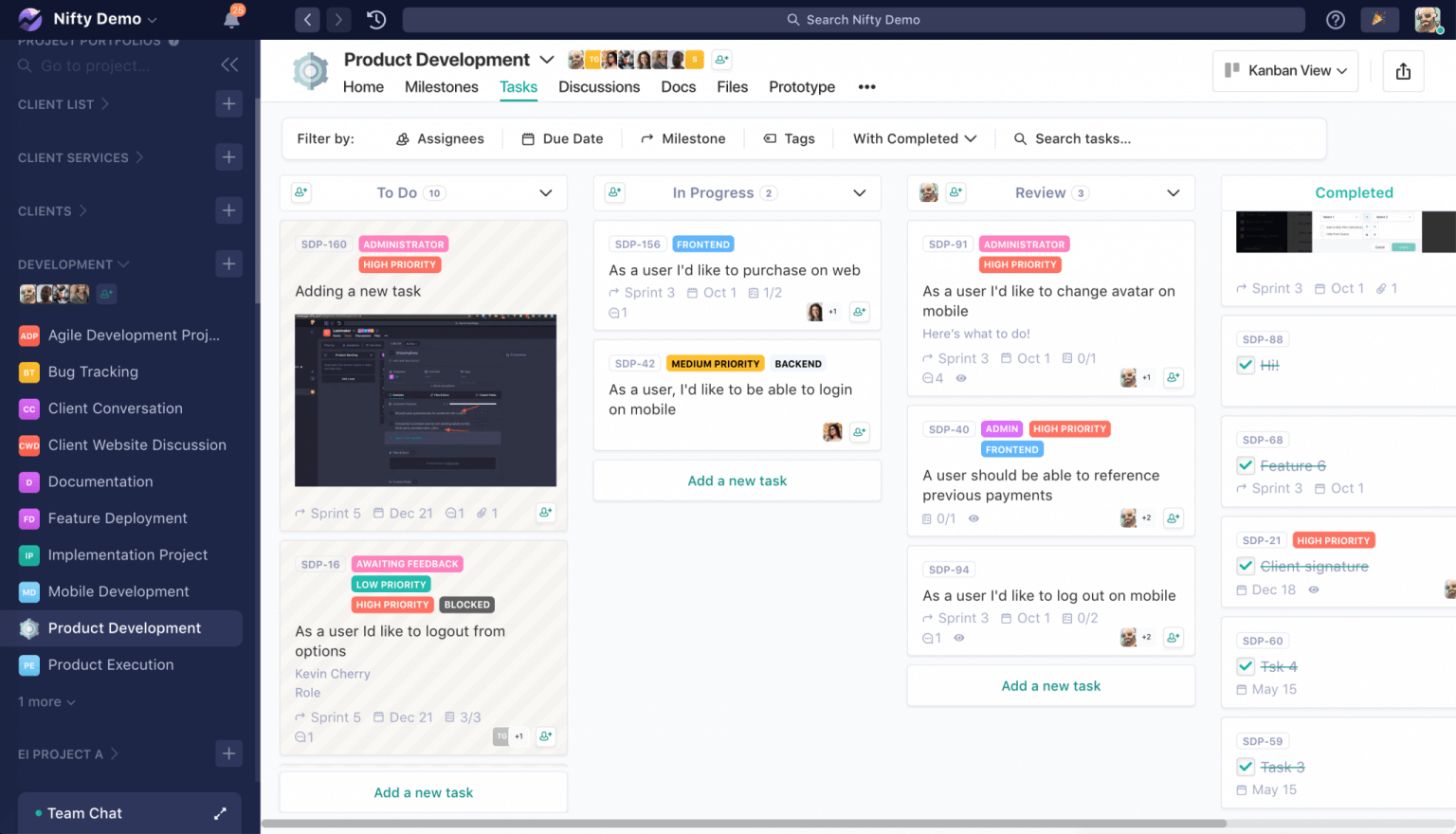Click the 1/2 progress indicator on SDP-156
Screen dimensions: 1456x834
[x=764, y=292]
